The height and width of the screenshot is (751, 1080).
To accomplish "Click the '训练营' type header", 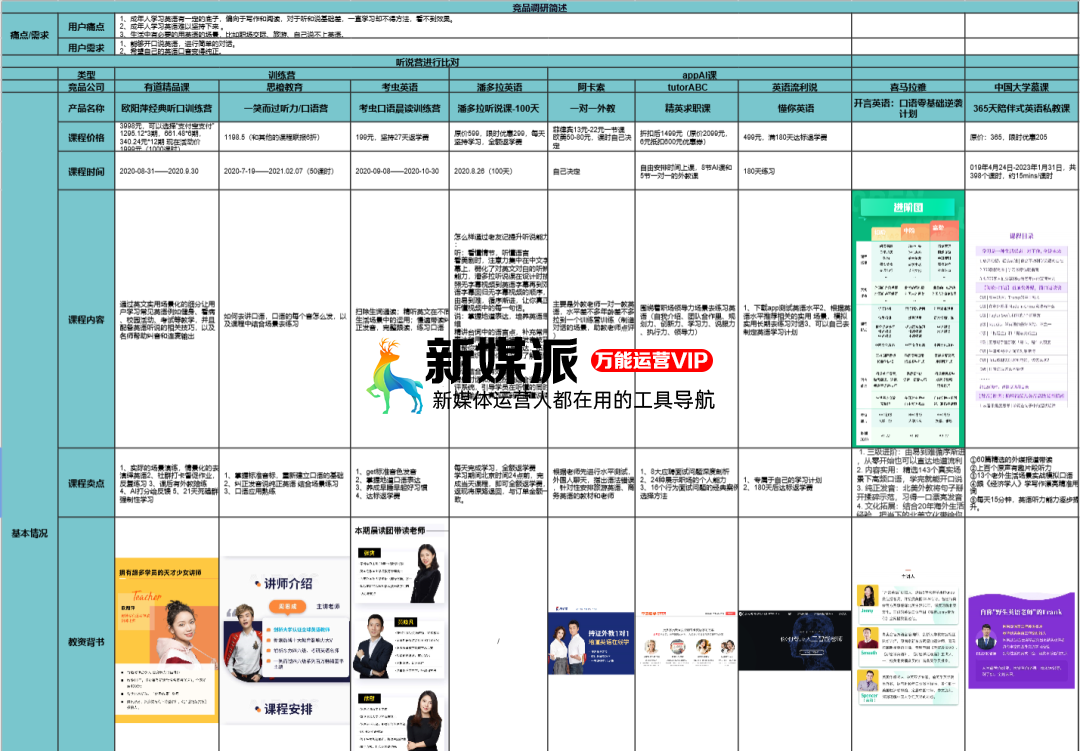I will coord(282,74).
